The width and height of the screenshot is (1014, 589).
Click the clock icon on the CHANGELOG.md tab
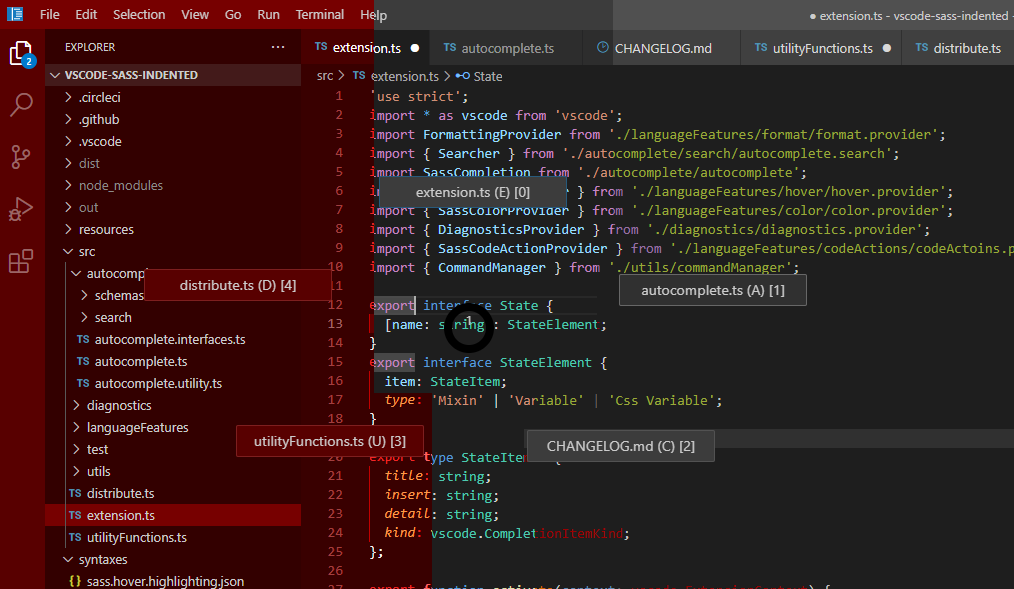click(602, 46)
